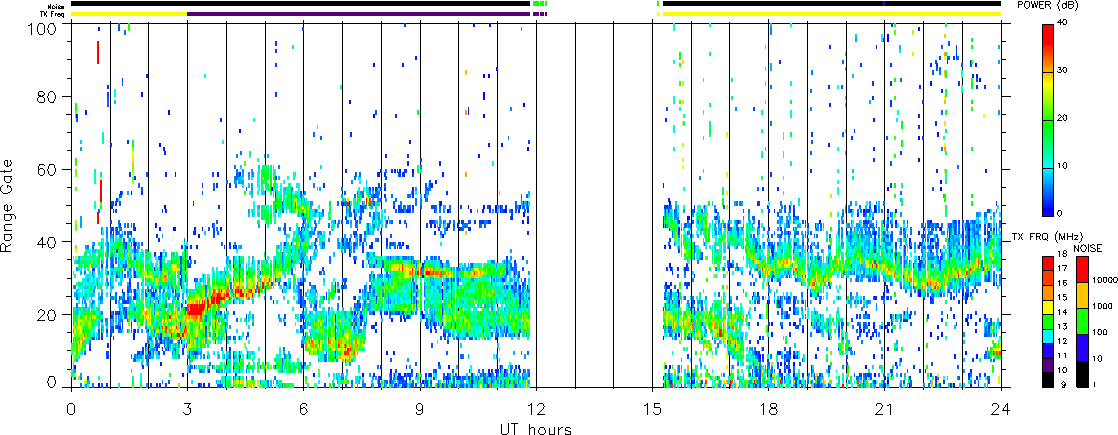Viewport: 1118px width, 435px height.
Task: Click the 15 tick on UT hours axis
Action: click(x=652, y=409)
